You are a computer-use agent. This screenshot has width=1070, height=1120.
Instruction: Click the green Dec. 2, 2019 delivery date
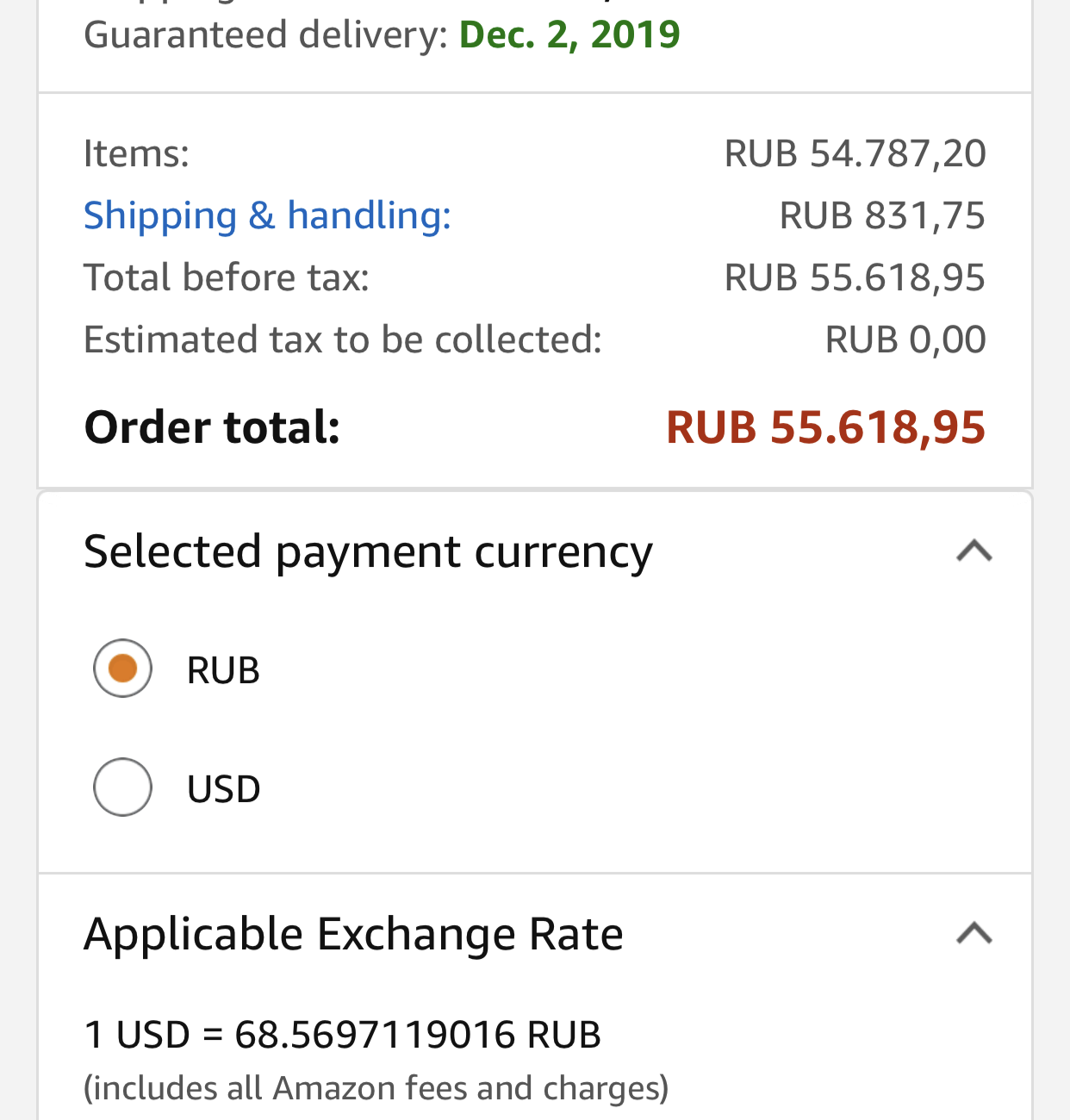click(x=569, y=34)
